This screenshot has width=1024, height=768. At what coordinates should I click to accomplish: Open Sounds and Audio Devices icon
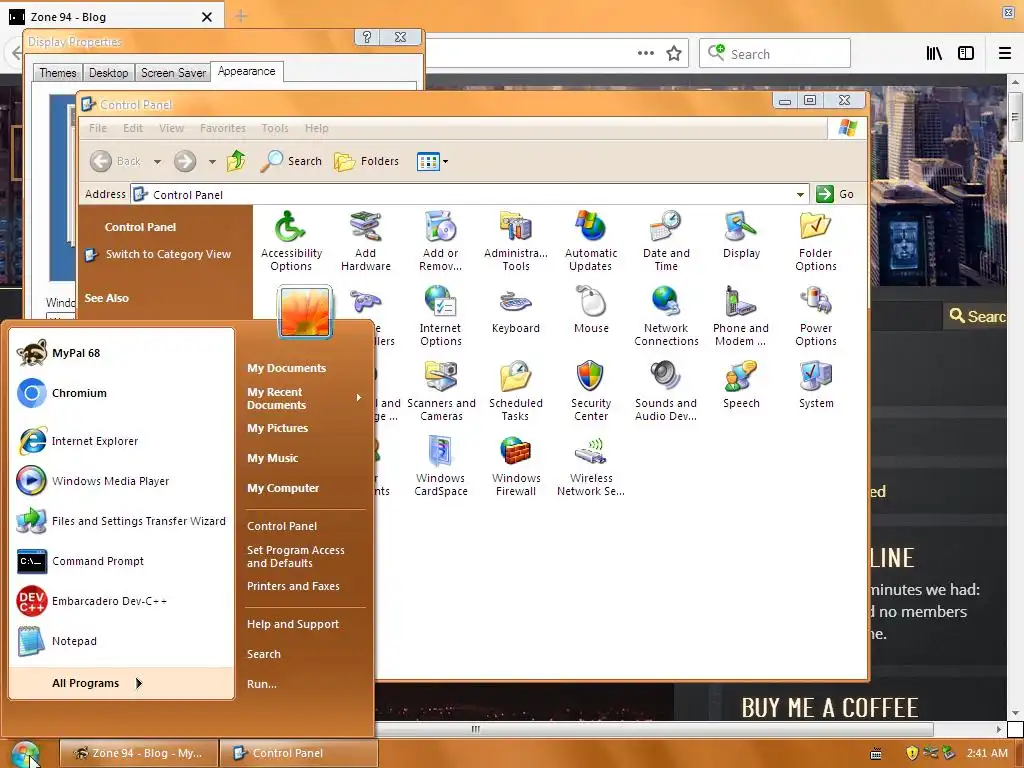pyautogui.click(x=666, y=391)
